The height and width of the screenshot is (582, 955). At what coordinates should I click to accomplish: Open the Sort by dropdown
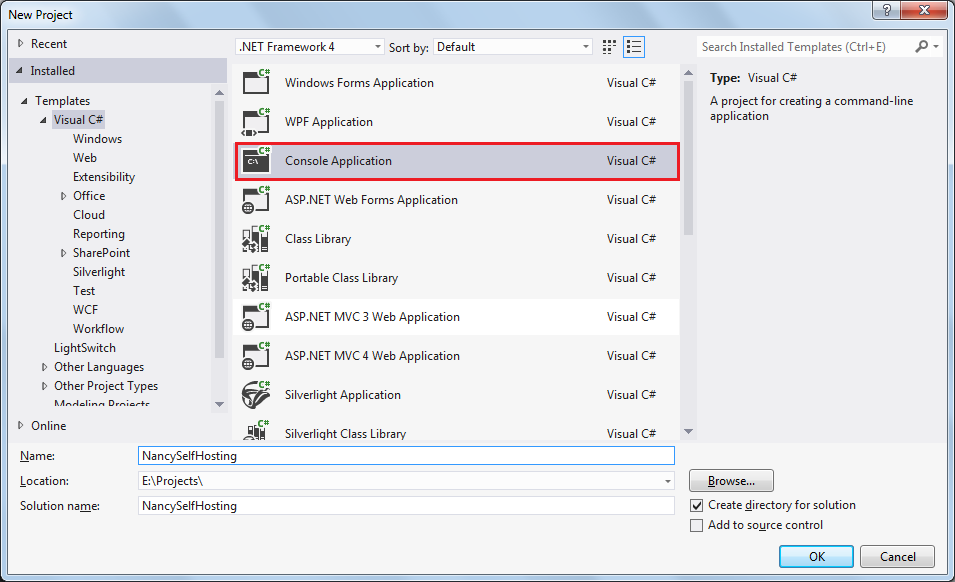pyautogui.click(x=513, y=47)
